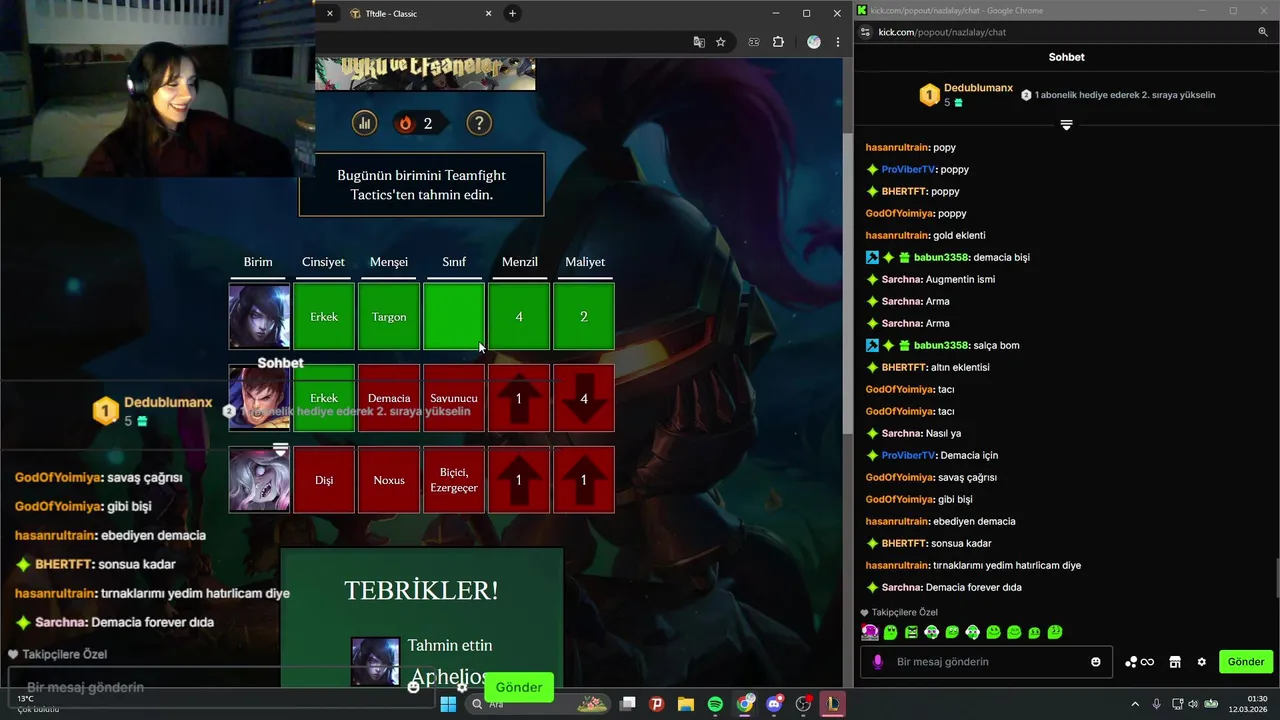Image resolution: width=1280 pixels, height=720 pixels.
Task: Select the first purple headphone emote
Action: [870, 632]
